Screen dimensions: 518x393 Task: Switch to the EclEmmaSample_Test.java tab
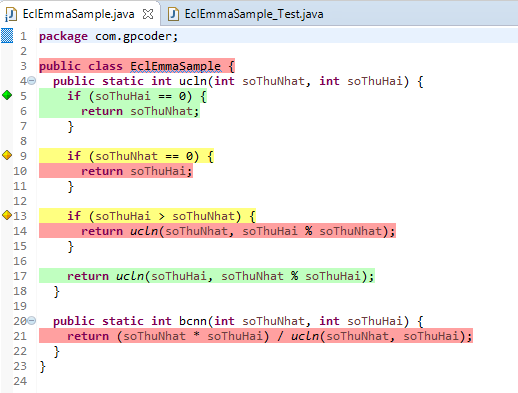[245, 14]
